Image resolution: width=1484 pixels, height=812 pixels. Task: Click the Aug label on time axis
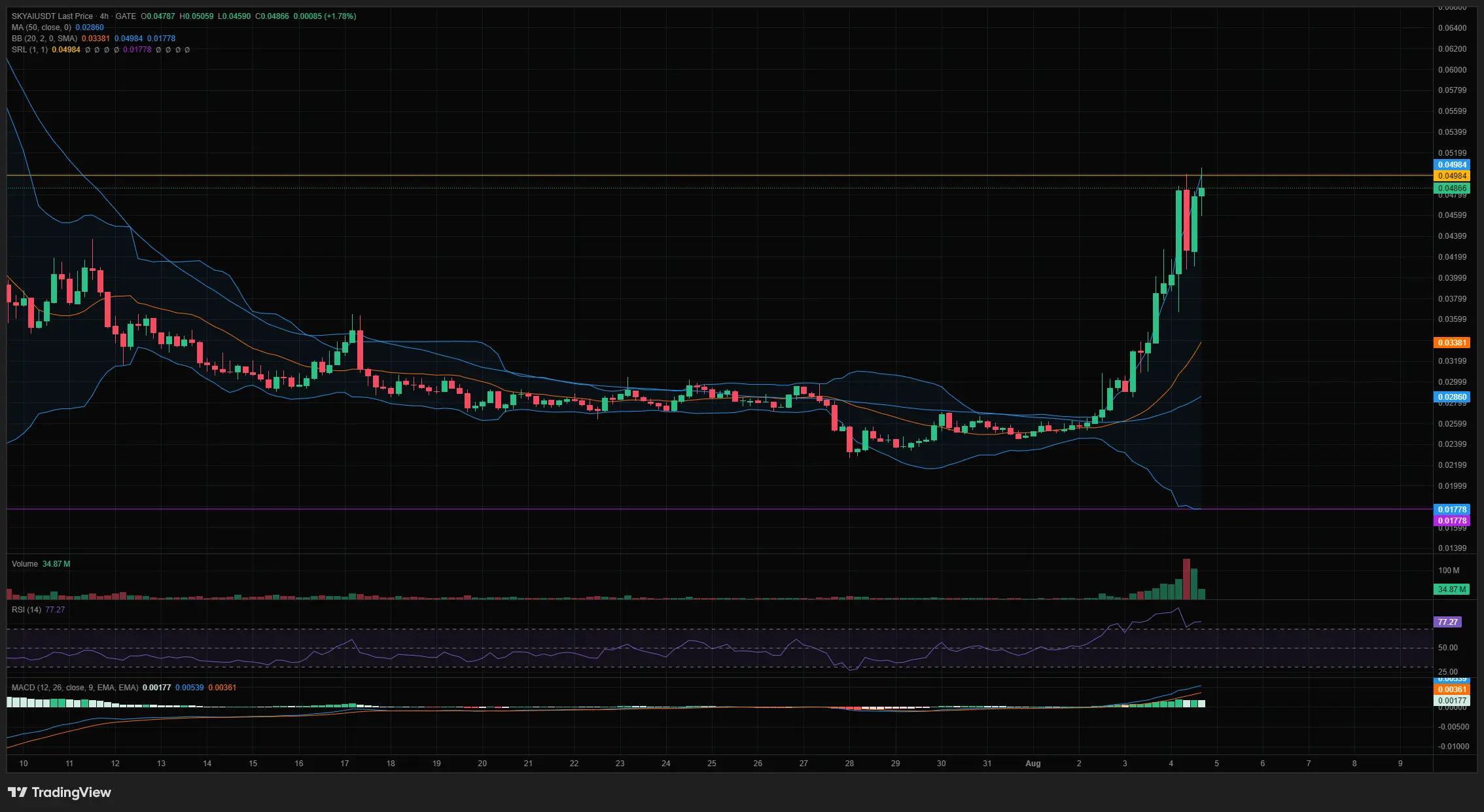1033,764
